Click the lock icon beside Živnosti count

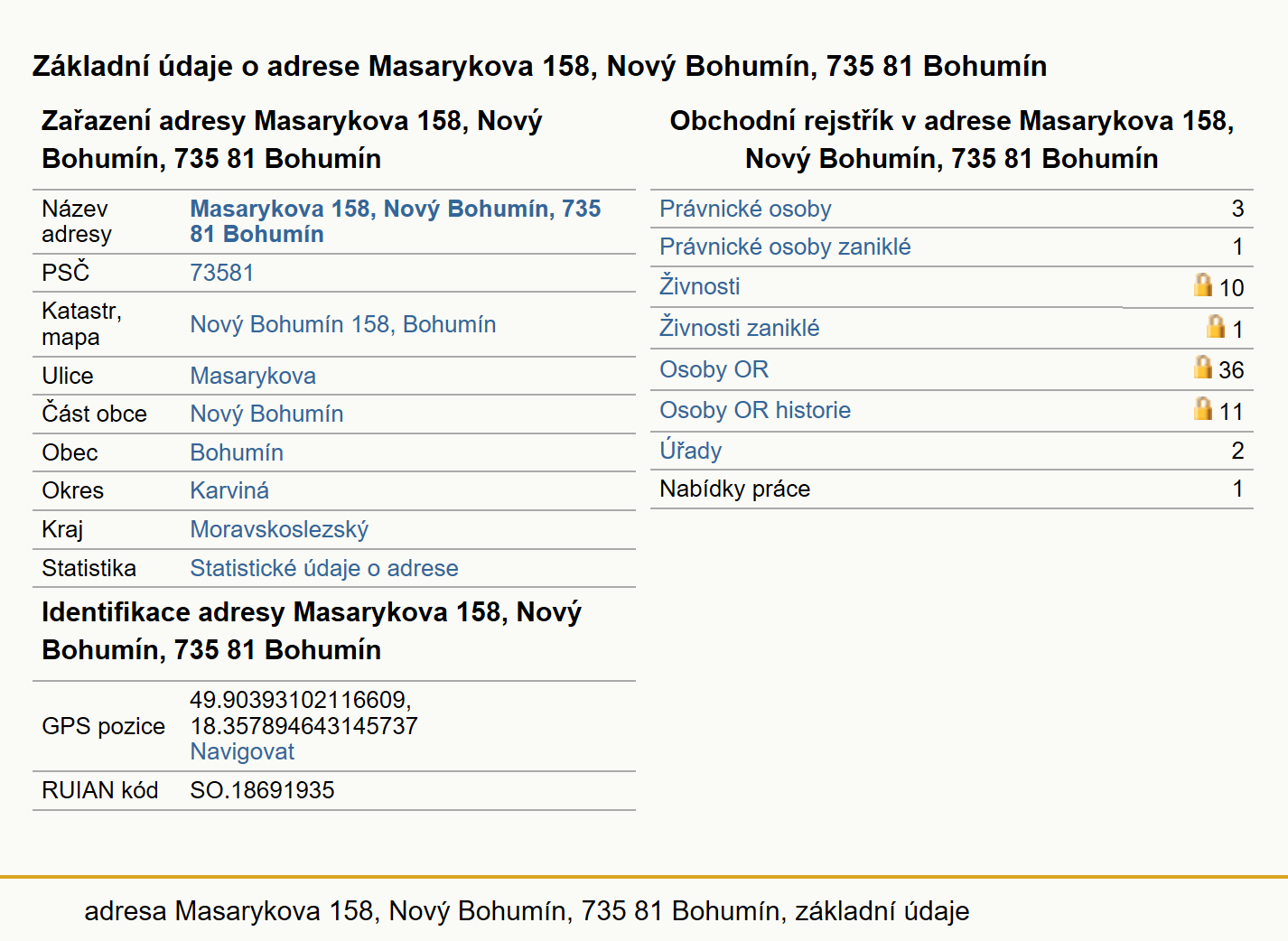pos(1202,285)
